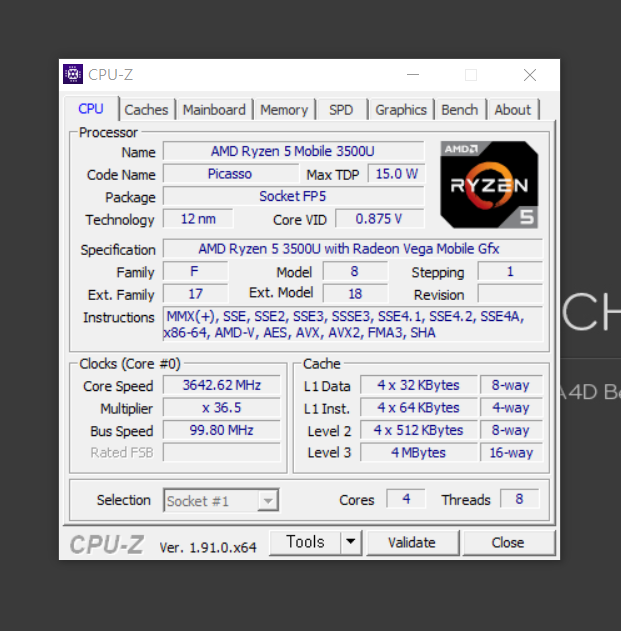Viewport: 621px width, 631px height.
Task: Expand the Socket #1 selection combo box
Action: 221,501
